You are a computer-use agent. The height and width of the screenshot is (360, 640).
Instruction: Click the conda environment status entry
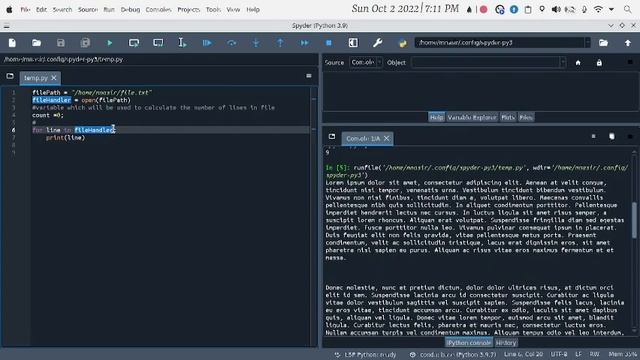click(453, 355)
